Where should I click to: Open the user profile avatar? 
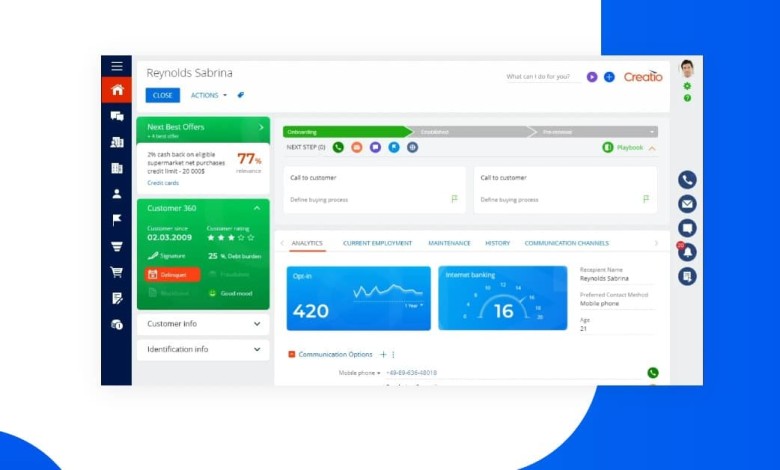pos(687,69)
